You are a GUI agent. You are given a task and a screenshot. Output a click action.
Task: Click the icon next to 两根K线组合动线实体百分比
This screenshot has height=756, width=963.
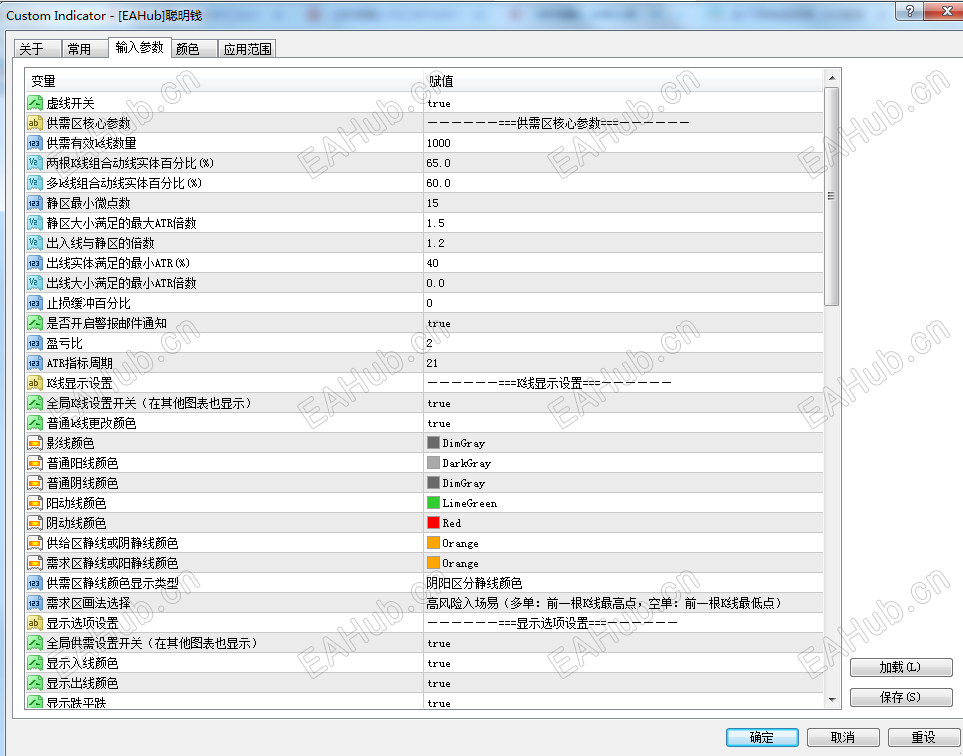tap(34, 163)
